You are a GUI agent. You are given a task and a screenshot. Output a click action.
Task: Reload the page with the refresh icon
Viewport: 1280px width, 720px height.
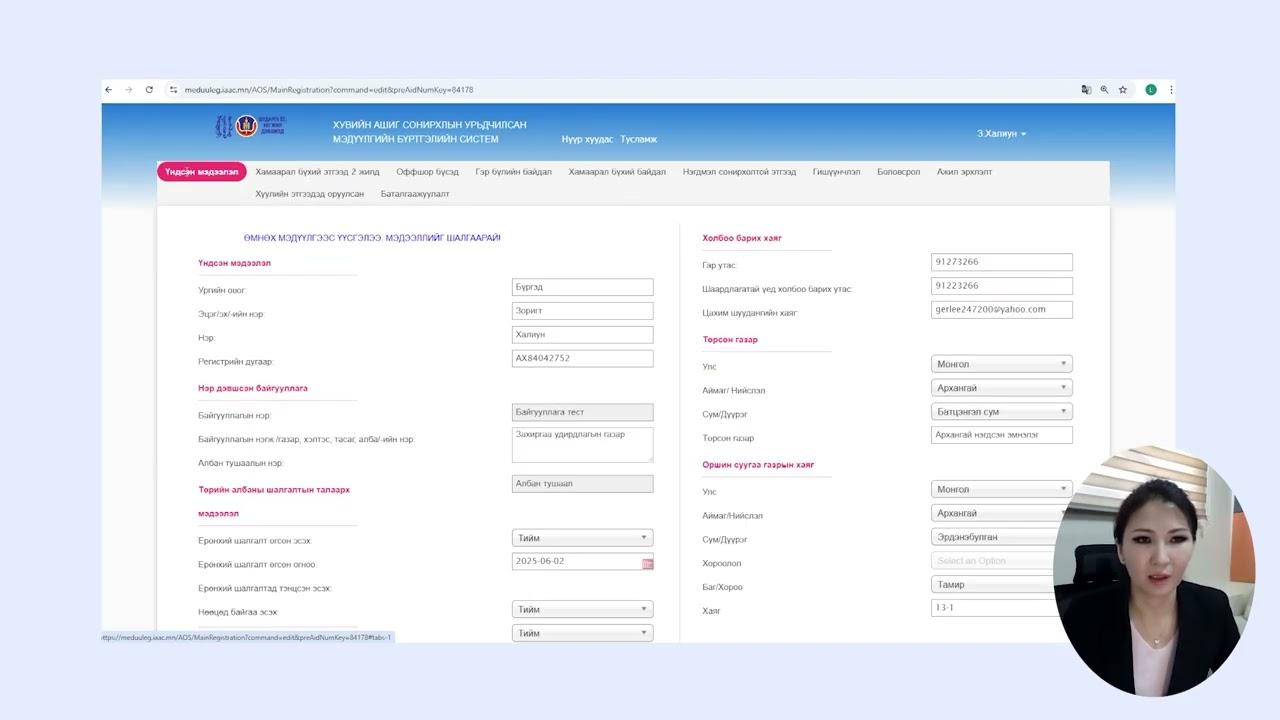pyautogui.click(x=149, y=90)
